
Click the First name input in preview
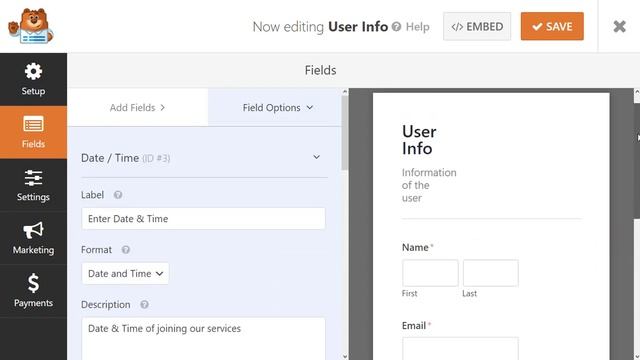[430, 273]
